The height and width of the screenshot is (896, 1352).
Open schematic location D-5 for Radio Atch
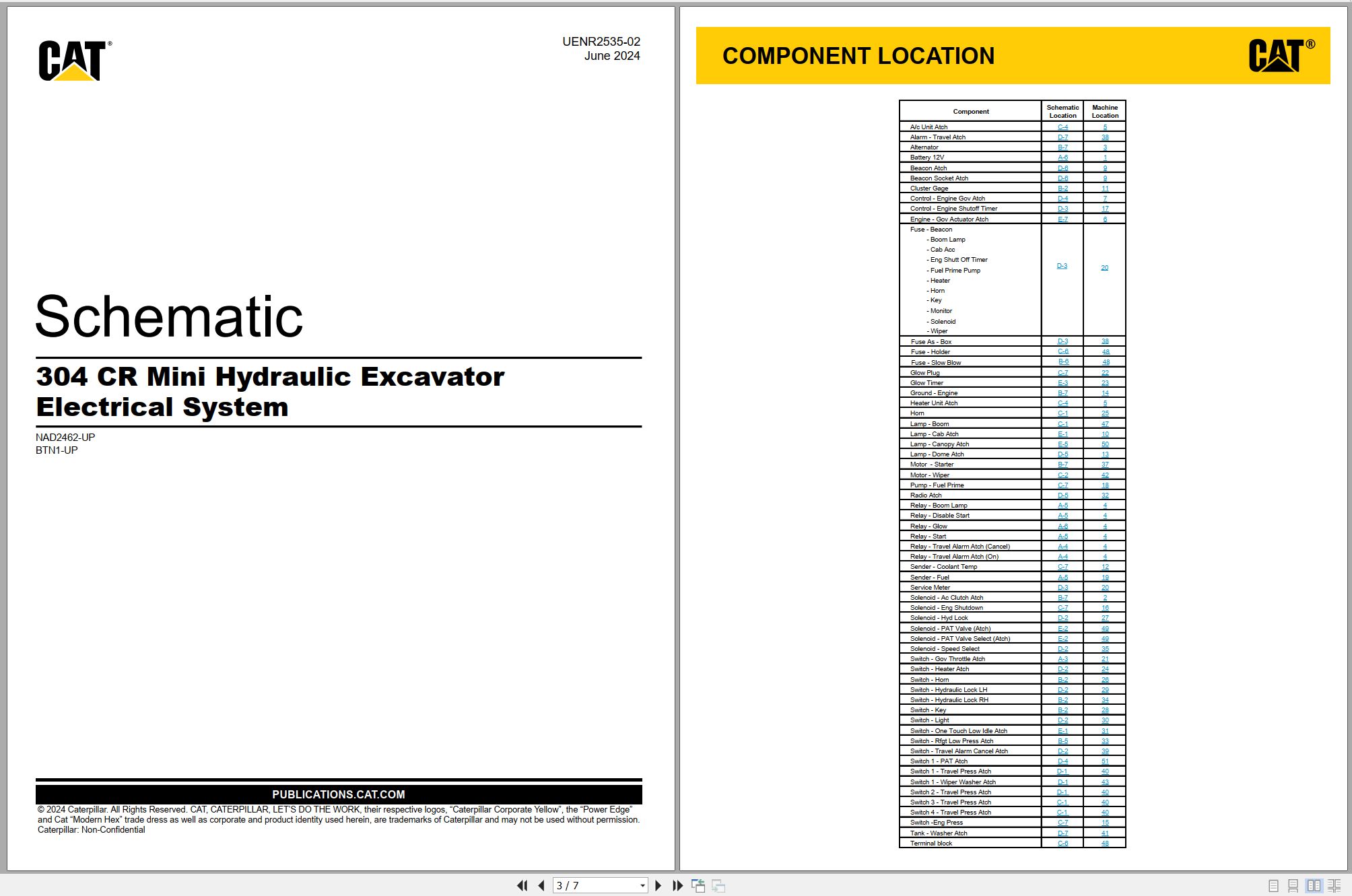click(x=1062, y=495)
